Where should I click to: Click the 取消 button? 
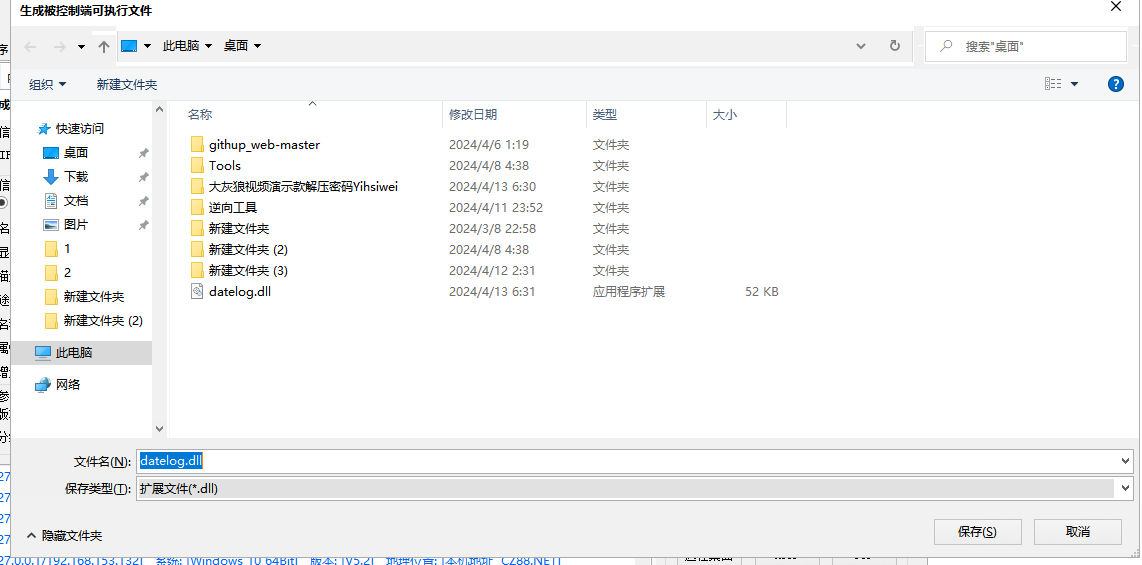tap(1077, 532)
